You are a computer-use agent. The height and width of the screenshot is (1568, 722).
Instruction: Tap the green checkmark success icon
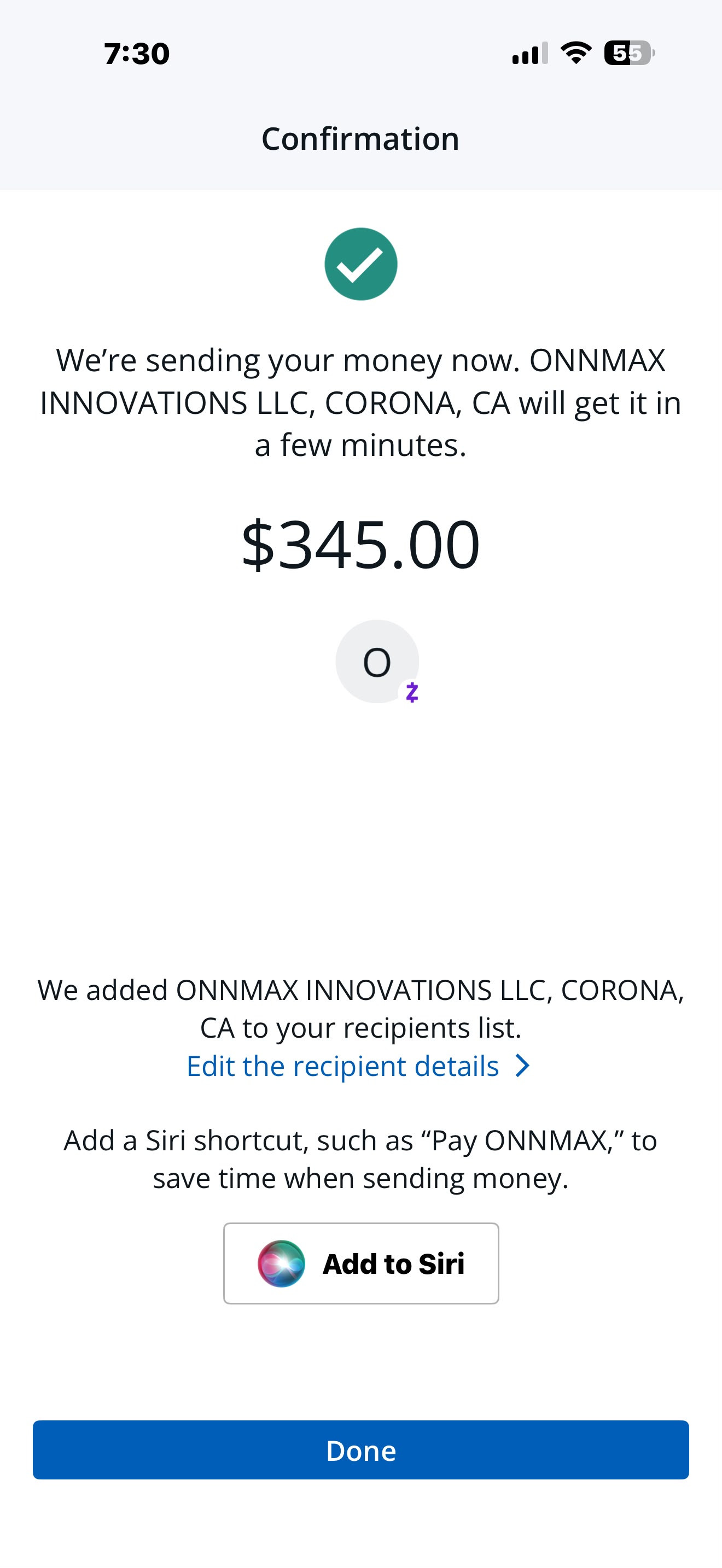361,264
